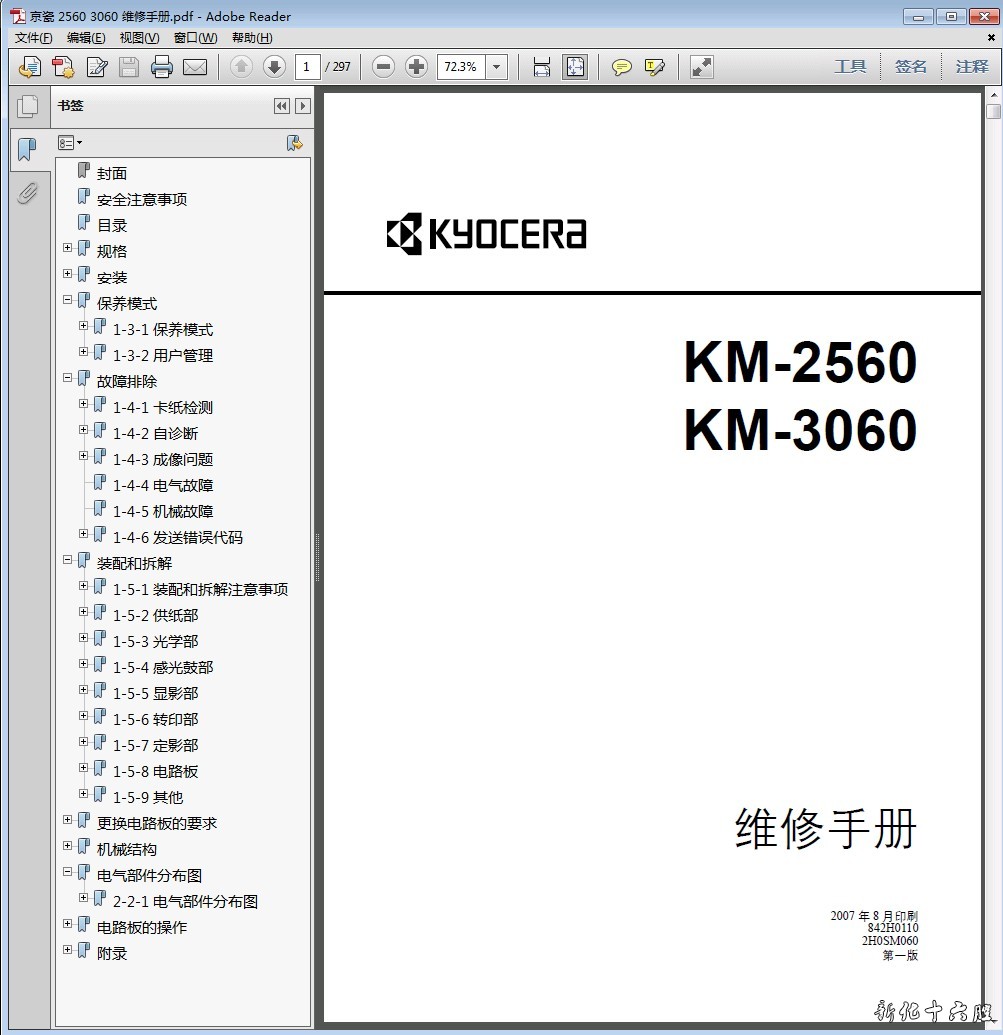Open the 视图(V) menu
The height and width of the screenshot is (1035, 1003).
[x=139, y=38]
